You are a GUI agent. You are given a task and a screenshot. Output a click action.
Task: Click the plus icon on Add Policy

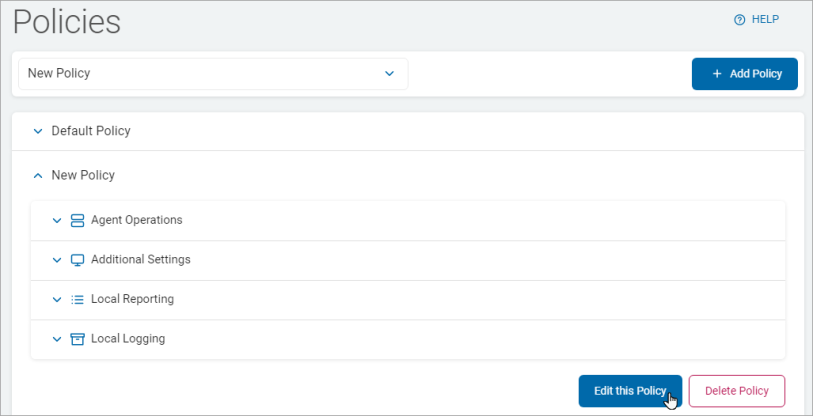(717, 74)
